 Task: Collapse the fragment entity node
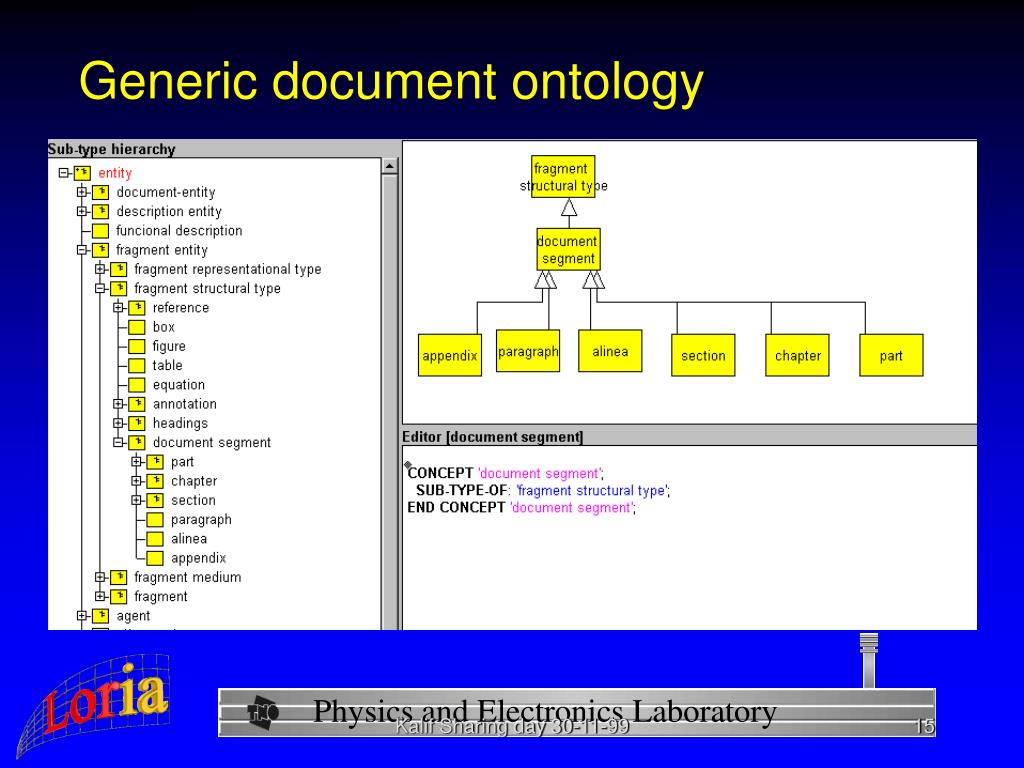point(82,250)
